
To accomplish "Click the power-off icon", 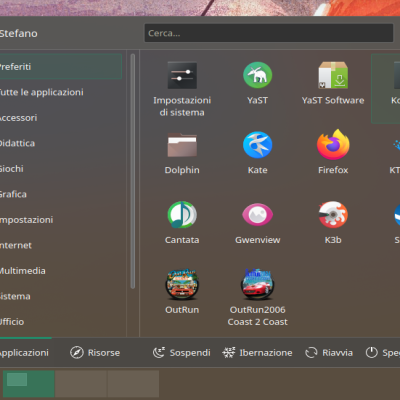I will click(372, 352).
